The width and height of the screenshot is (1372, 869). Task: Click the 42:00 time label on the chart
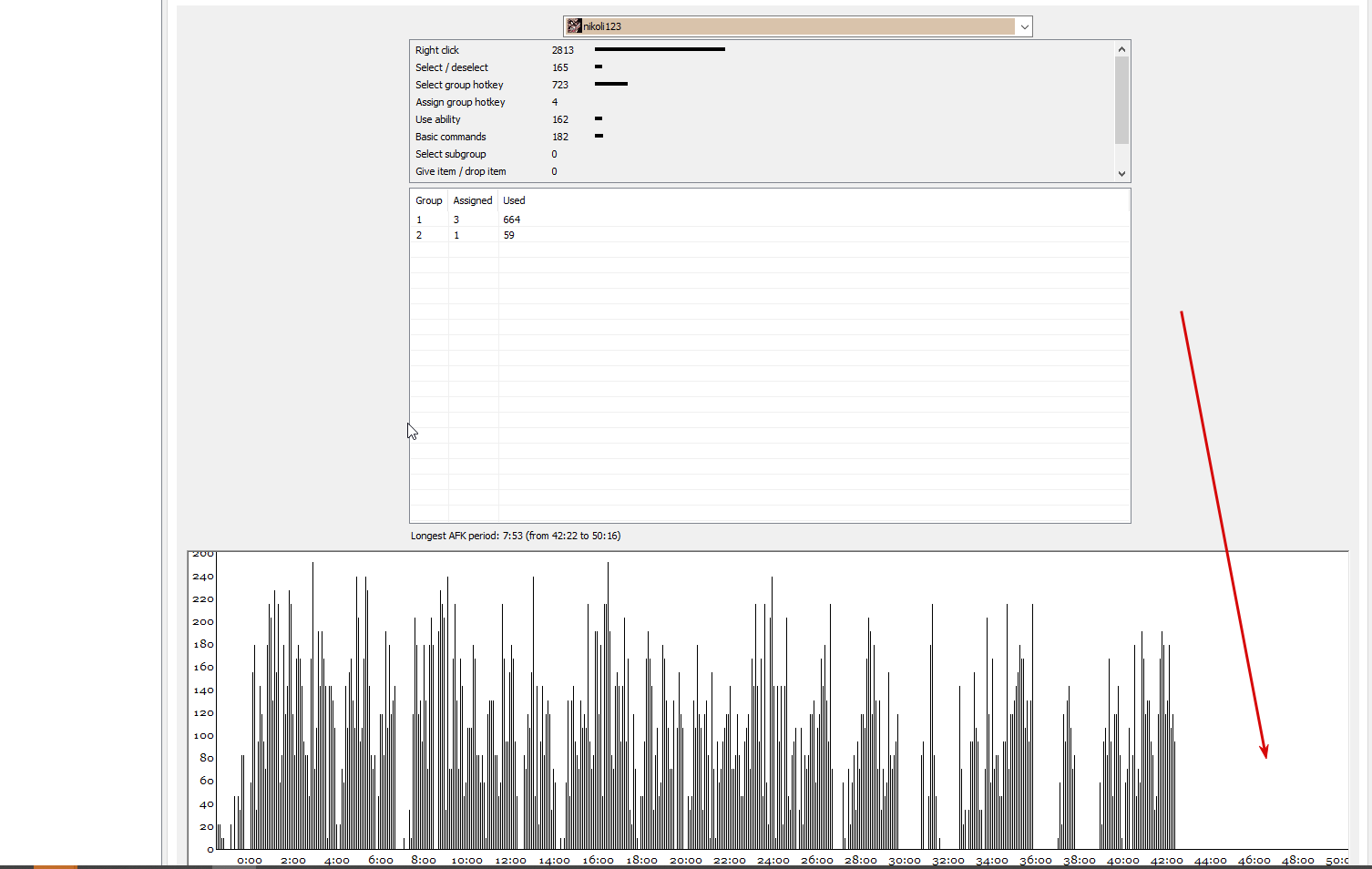(1167, 860)
